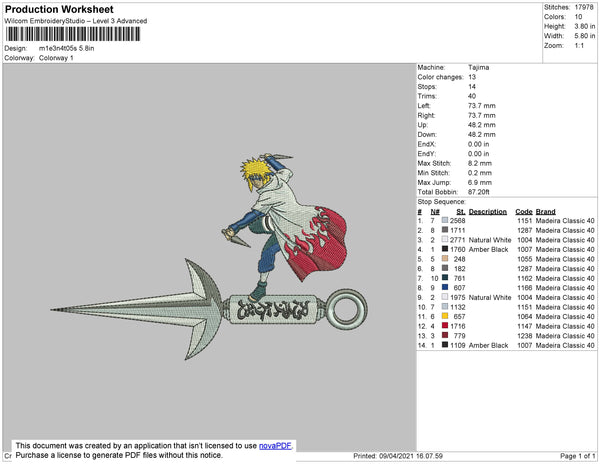Select thread code 1238 in row 13

(525, 335)
